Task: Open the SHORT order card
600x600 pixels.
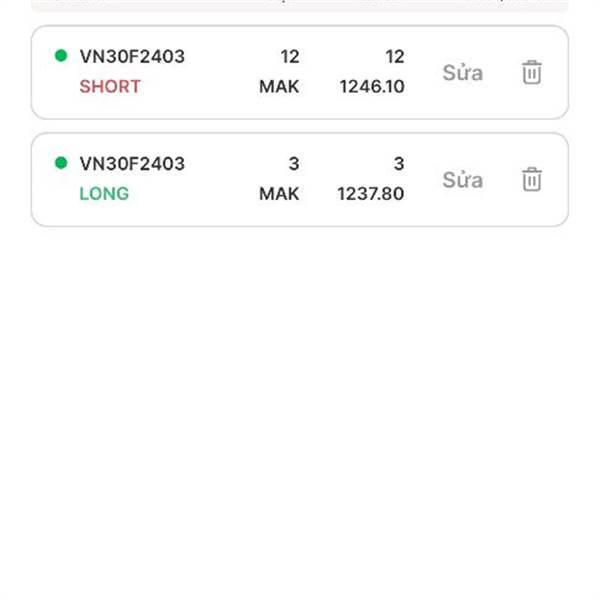Action: click(x=300, y=72)
